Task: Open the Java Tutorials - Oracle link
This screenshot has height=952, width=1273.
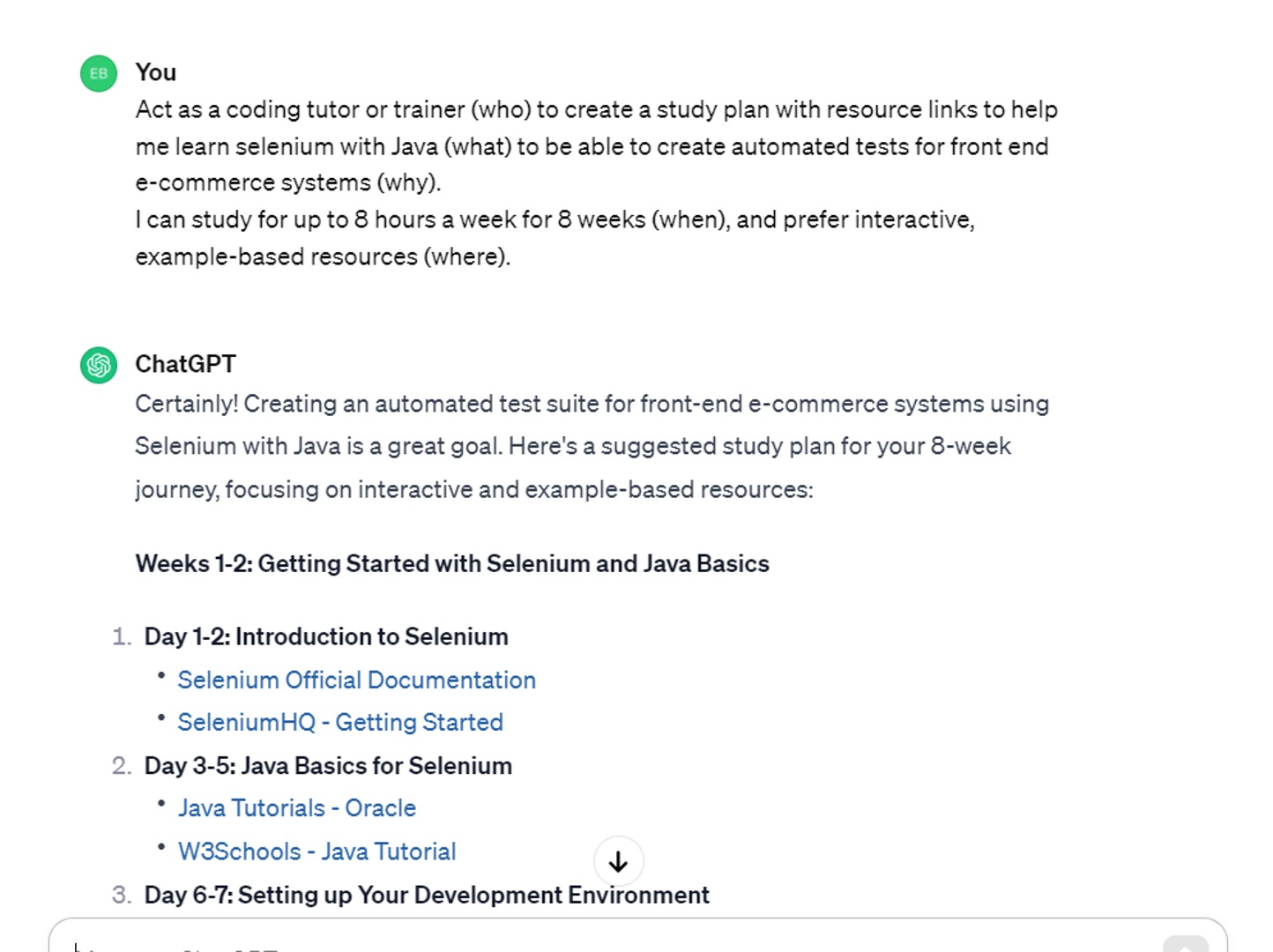Action: 297,807
